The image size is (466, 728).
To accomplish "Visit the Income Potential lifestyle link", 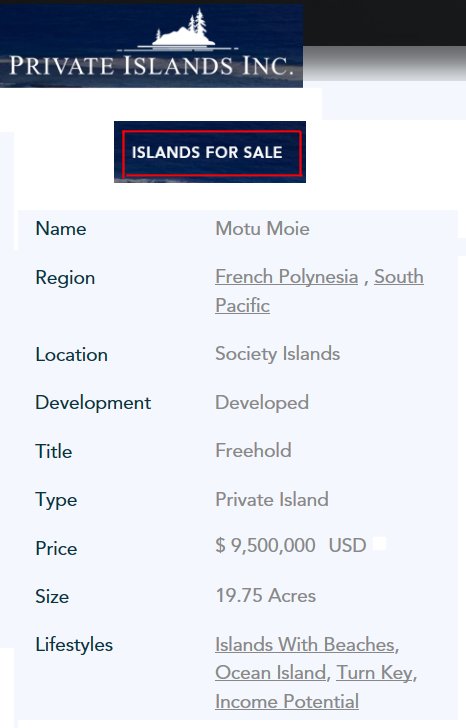I will (x=287, y=702).
